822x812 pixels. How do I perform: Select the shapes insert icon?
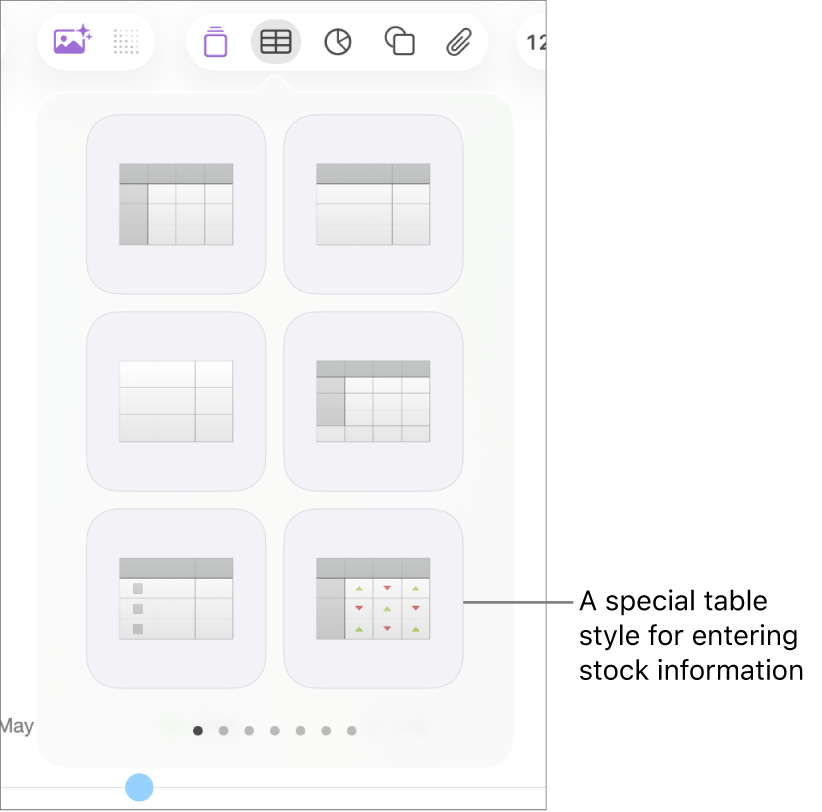tap(399, 42)
